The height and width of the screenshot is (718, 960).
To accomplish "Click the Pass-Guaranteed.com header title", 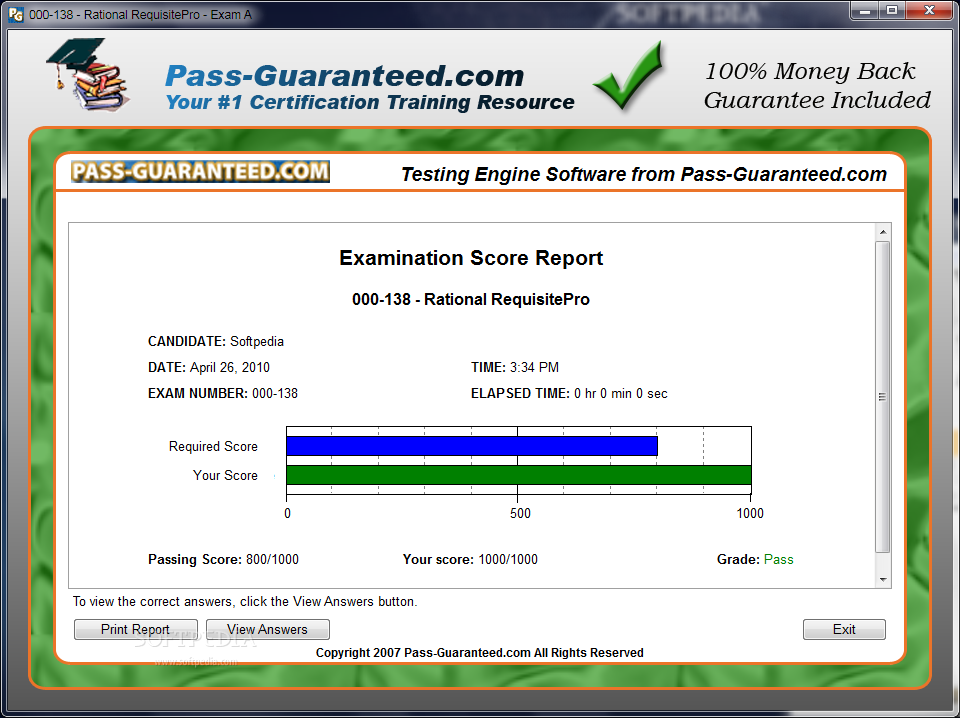I will (x=345, y=76).
